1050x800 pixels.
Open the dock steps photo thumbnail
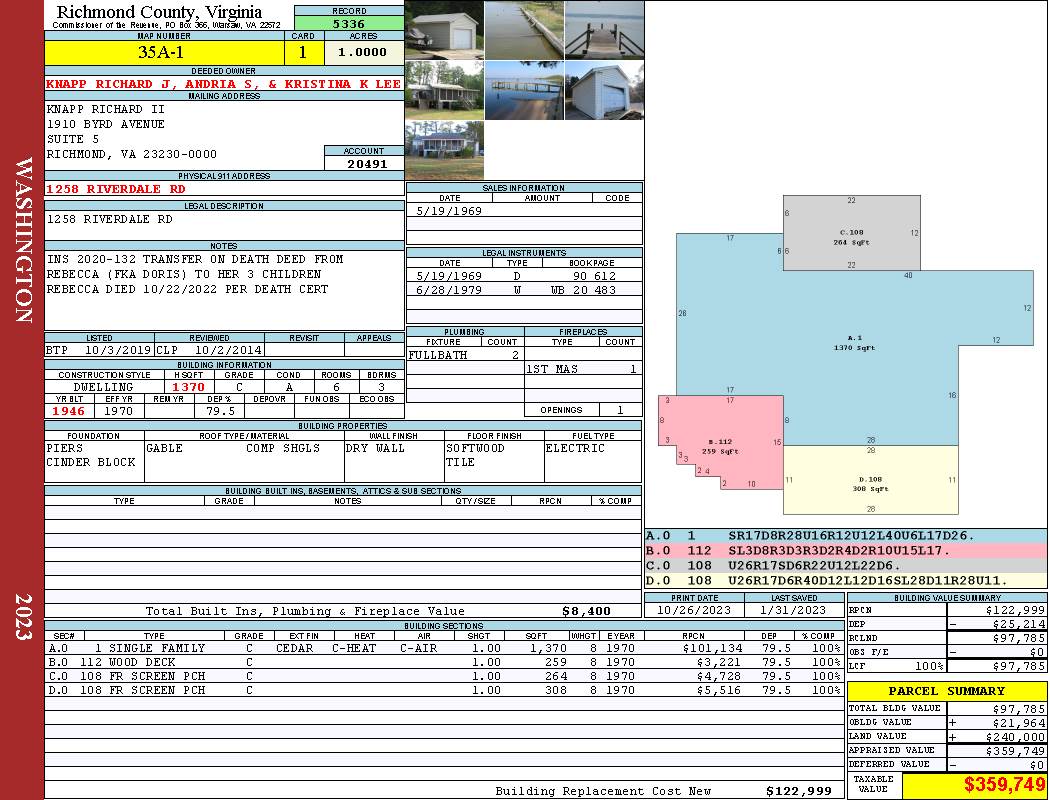point(605,30)
